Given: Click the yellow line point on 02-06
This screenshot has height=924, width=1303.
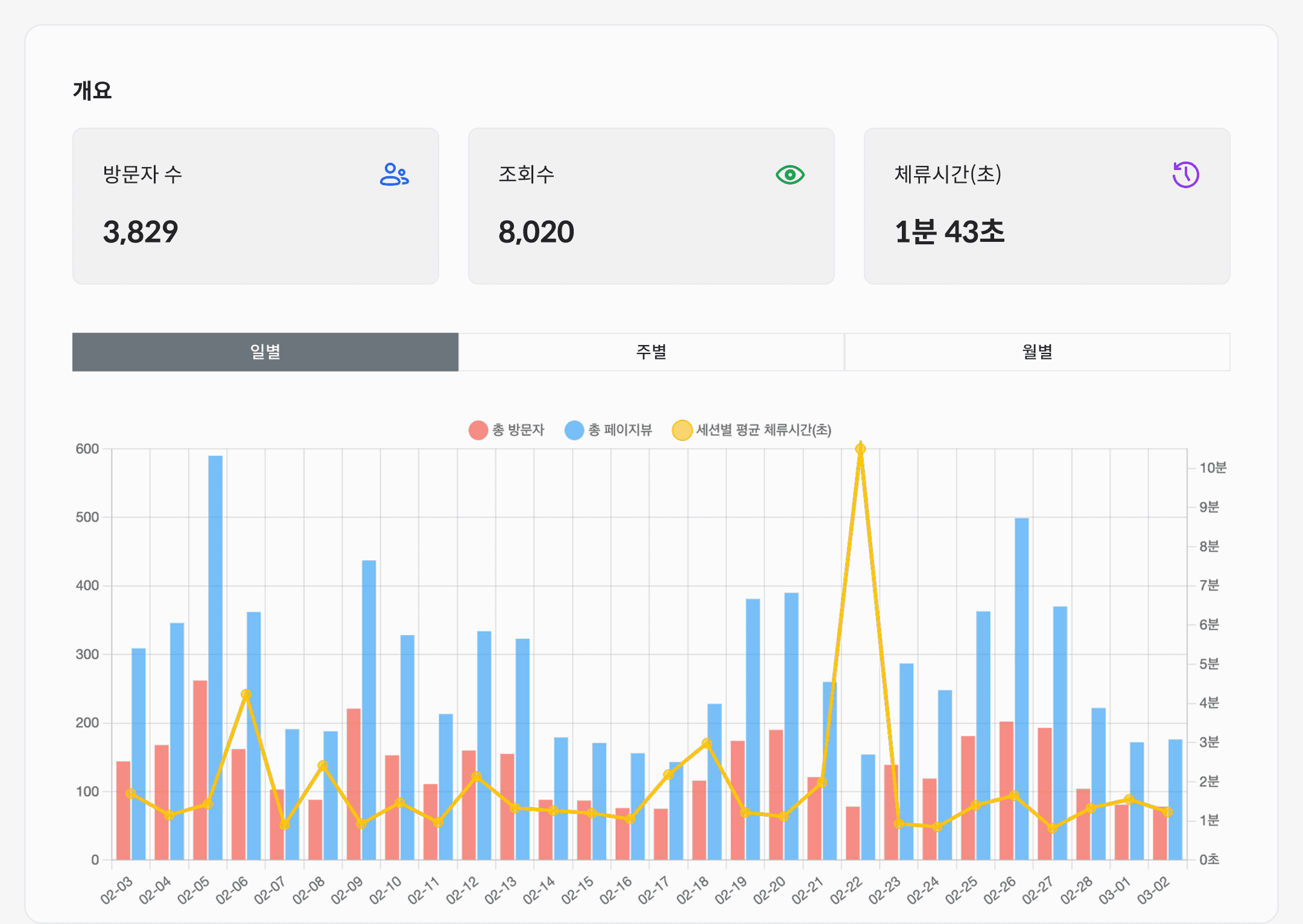Looking at the screenshot, I should 246,695.
